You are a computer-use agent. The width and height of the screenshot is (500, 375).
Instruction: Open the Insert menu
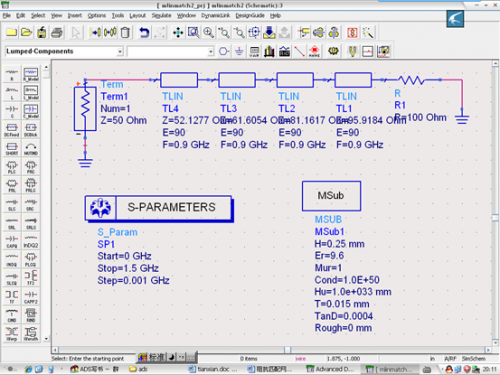75,16
